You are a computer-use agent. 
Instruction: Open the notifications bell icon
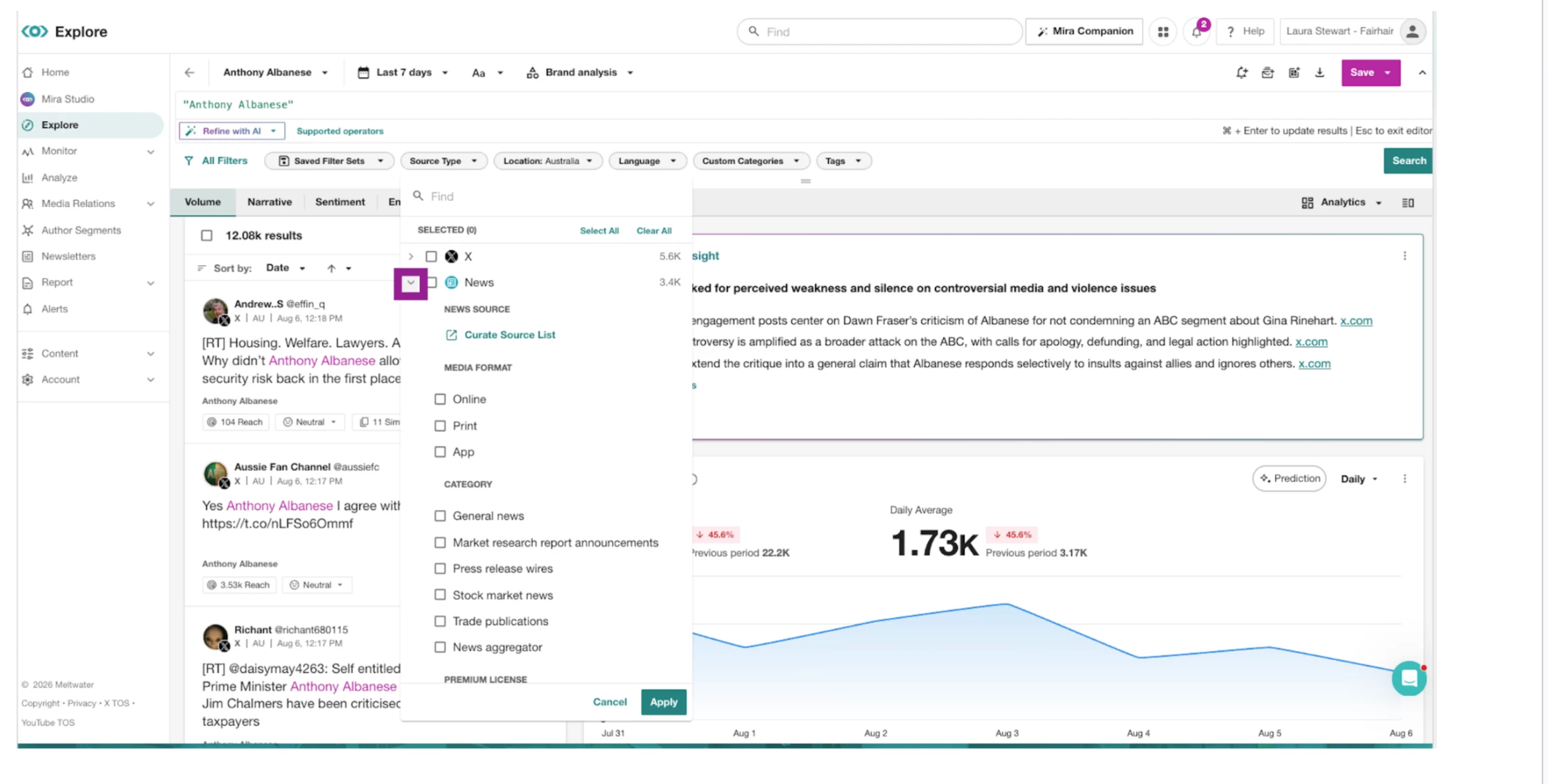tap(1197, 32)
